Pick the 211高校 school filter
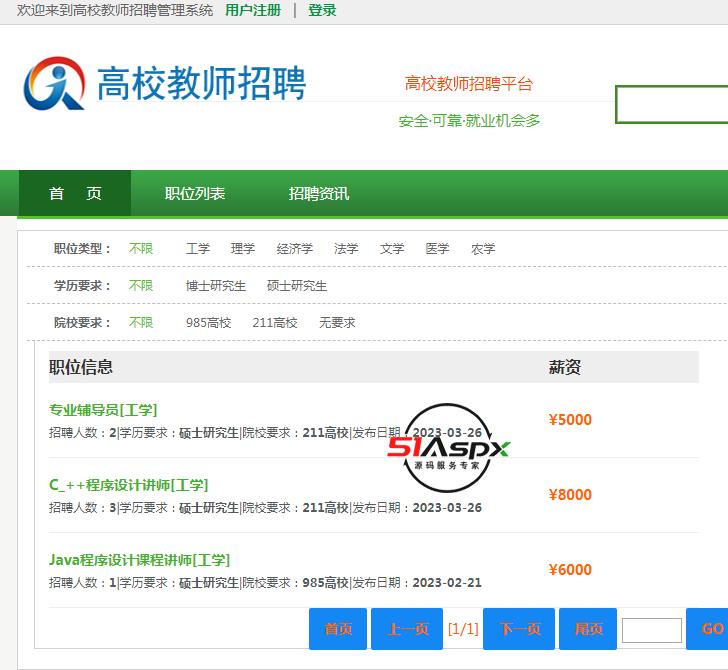The image size is (728, 670). 275,323
